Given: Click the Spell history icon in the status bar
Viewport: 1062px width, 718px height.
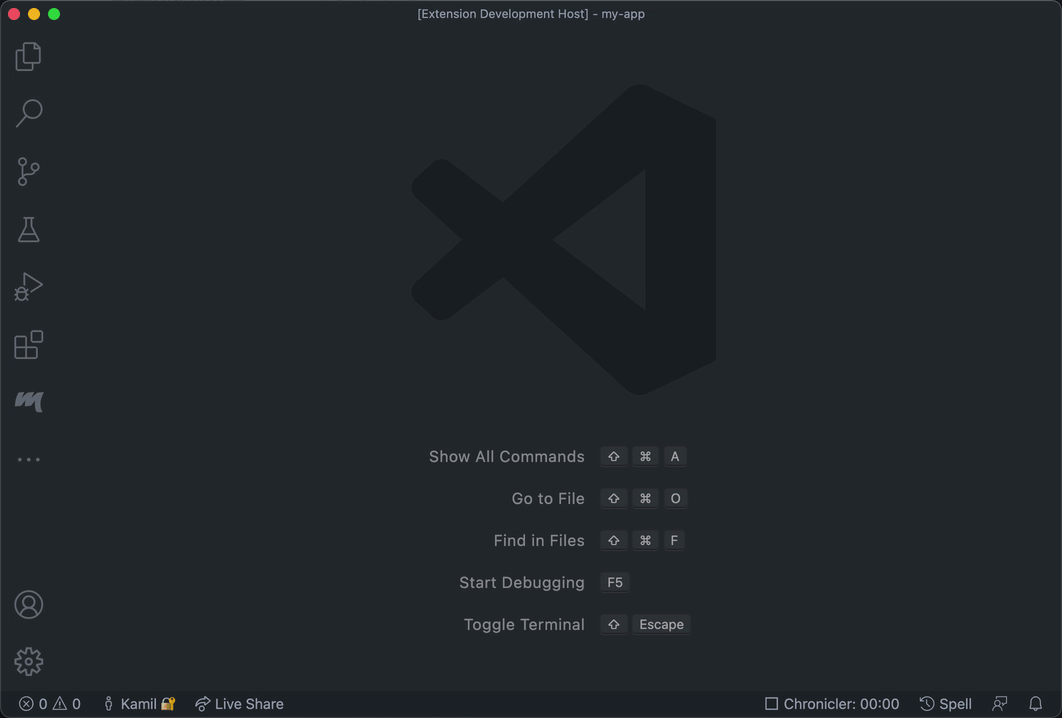Looking at the screenshot, I should click(x=944, y=704).
